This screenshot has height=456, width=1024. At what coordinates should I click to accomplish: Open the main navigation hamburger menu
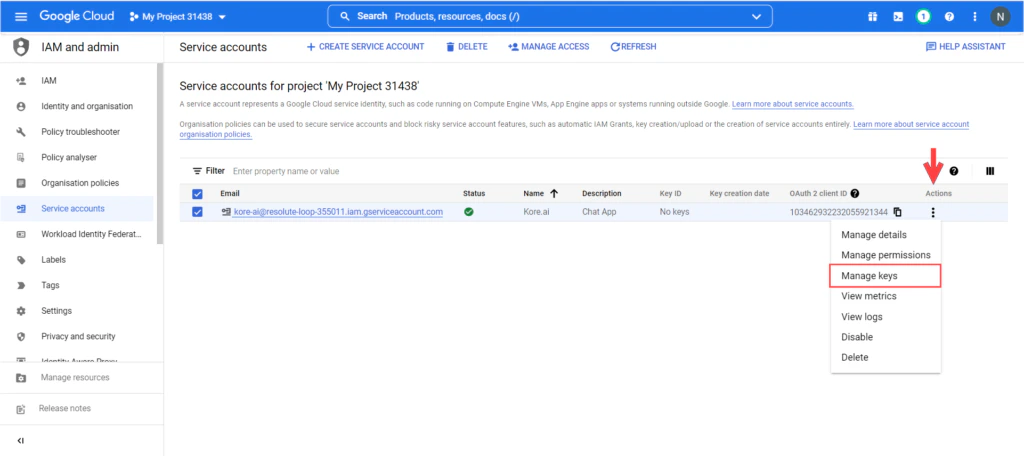(x=21, y=16)
